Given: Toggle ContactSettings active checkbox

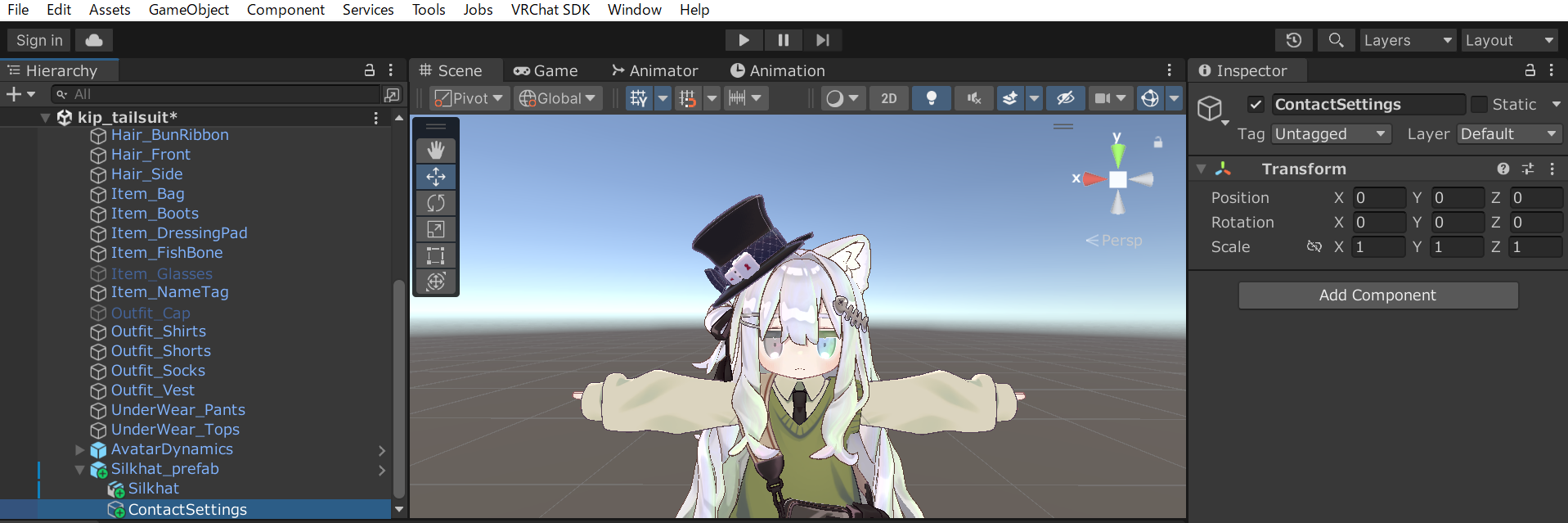Looking at the screenshot, I should click(x=1256, y=105).
